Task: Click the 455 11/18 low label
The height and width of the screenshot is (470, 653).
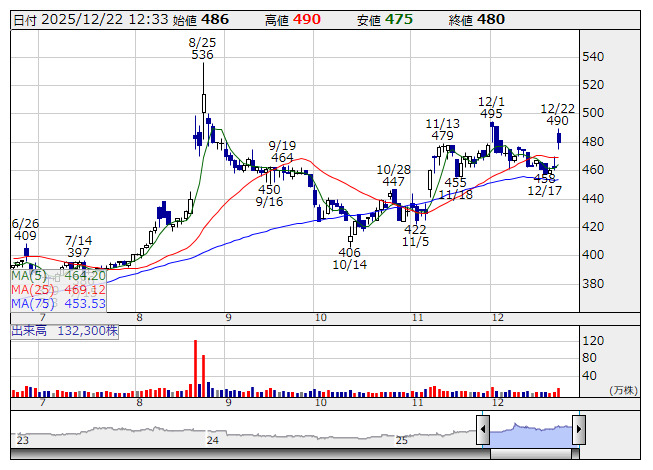Action: tap(456, 189)
